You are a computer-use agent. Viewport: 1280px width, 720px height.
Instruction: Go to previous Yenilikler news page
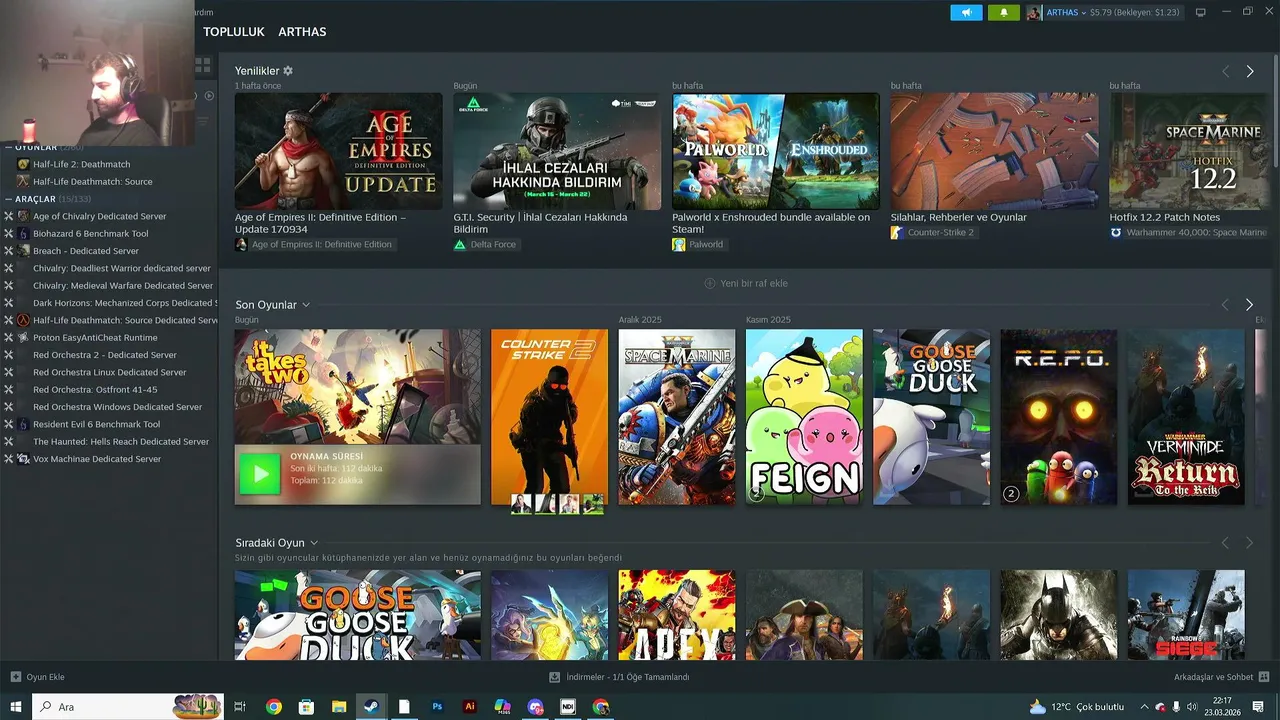click(1225, 71)
